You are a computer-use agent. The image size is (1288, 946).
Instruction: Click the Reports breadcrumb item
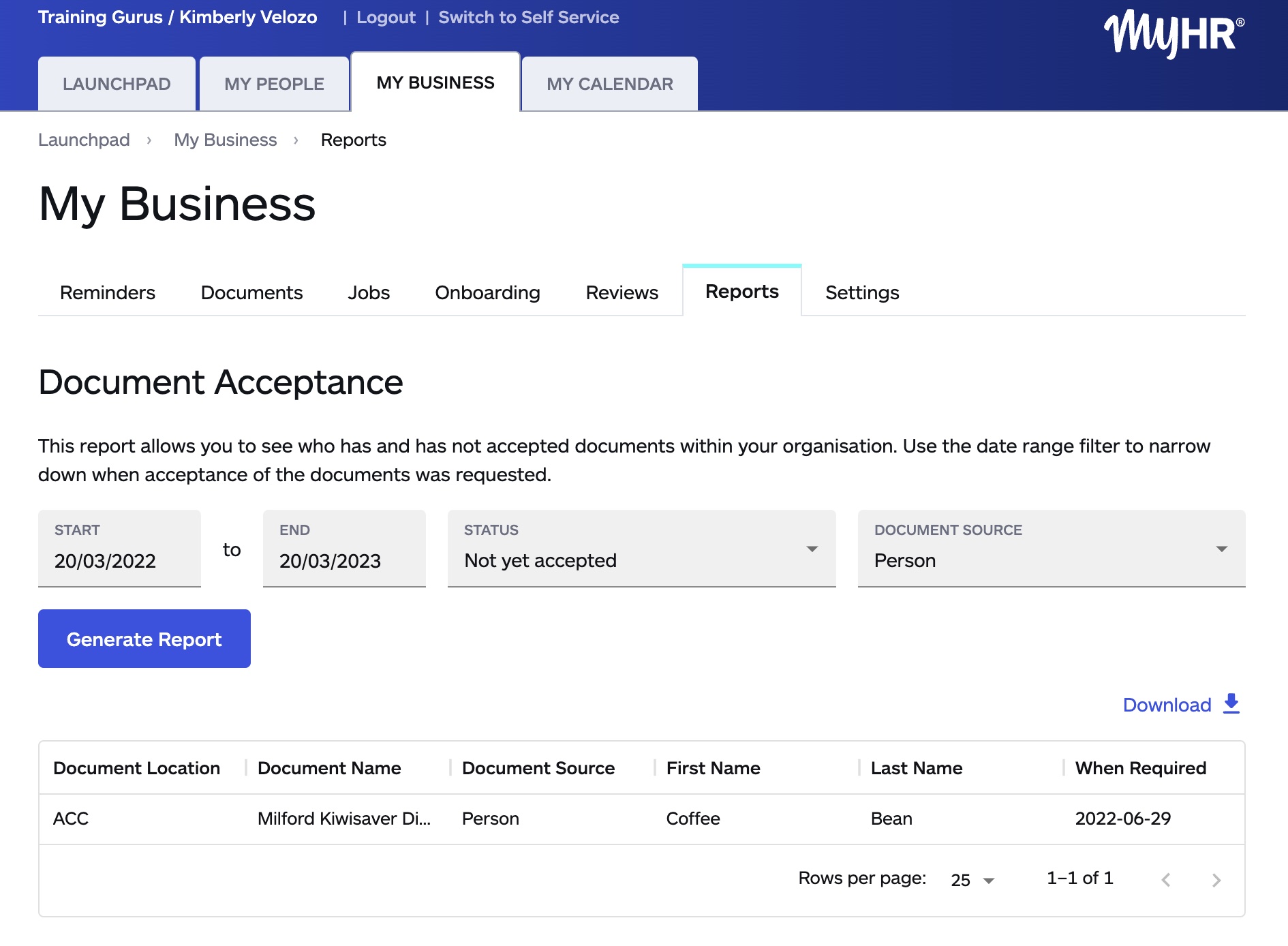[353, 140]
